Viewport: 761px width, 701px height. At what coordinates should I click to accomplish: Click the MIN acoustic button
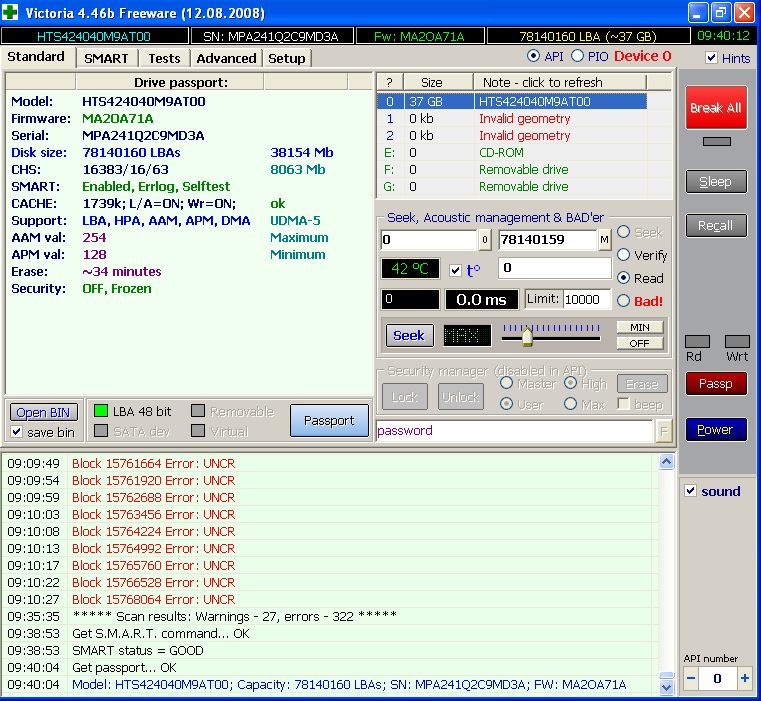pos(640,328)
